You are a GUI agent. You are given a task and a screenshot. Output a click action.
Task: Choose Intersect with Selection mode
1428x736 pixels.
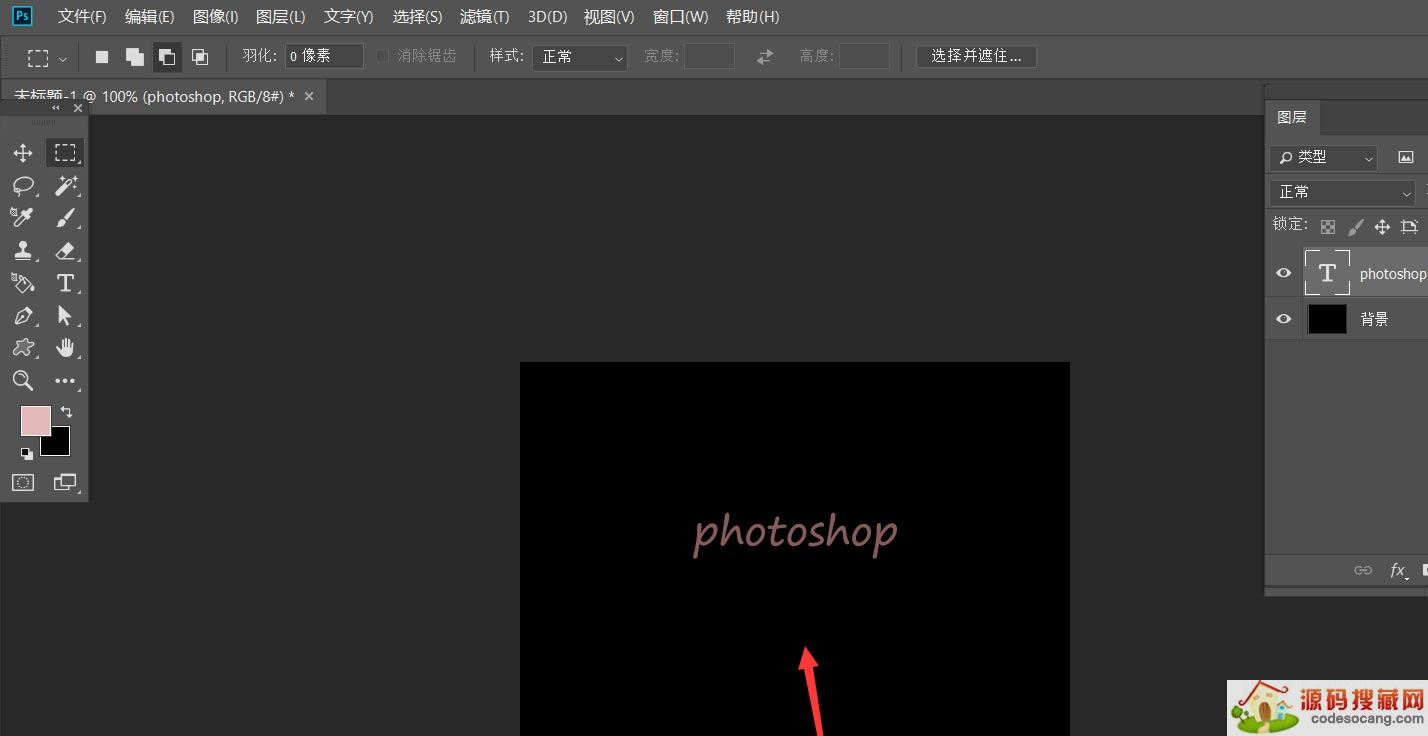[200, 57]
